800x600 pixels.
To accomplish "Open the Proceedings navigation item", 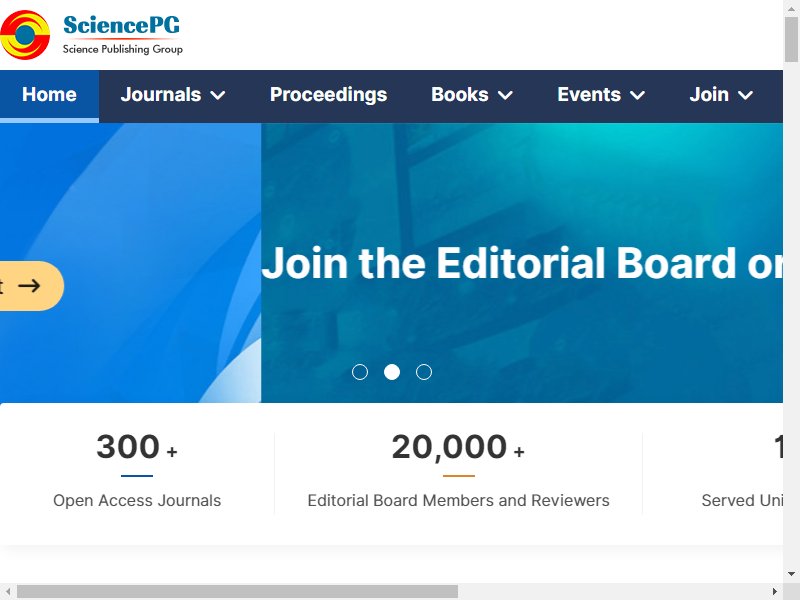I will pyautogui.click(x=329, y=95).
